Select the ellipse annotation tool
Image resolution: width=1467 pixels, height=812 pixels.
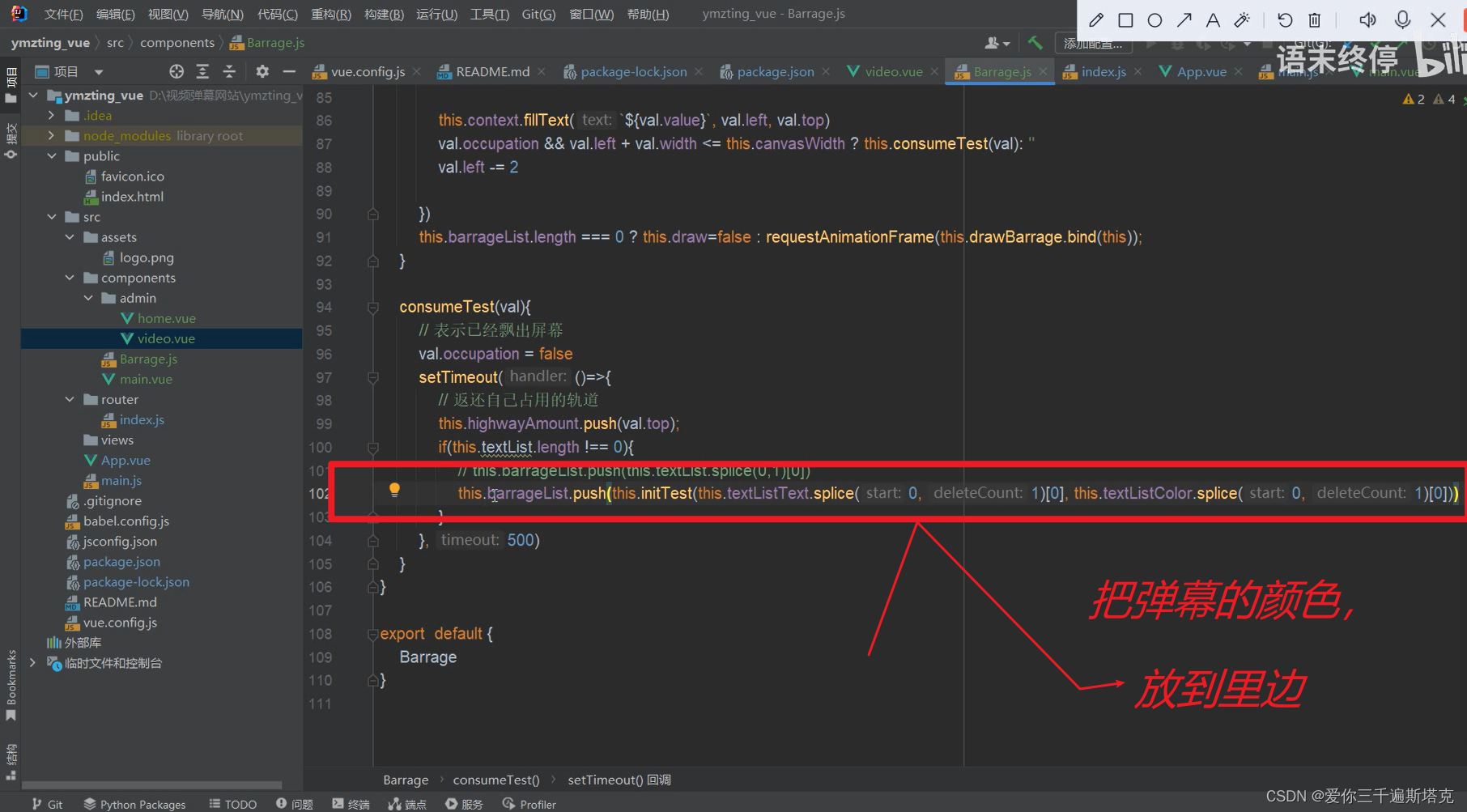(1154, 20)
